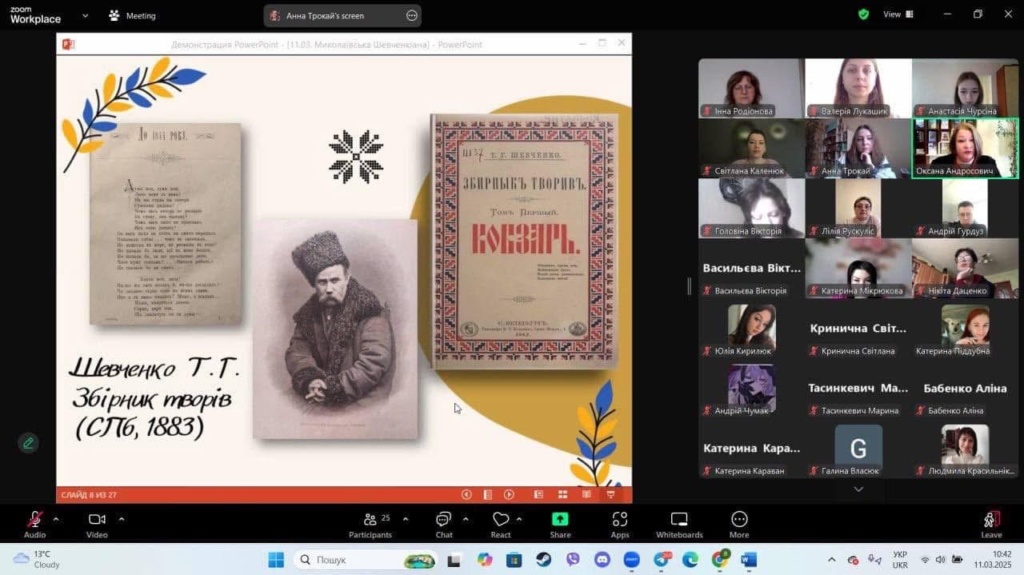Expand arrow next to React

[519, 519]
